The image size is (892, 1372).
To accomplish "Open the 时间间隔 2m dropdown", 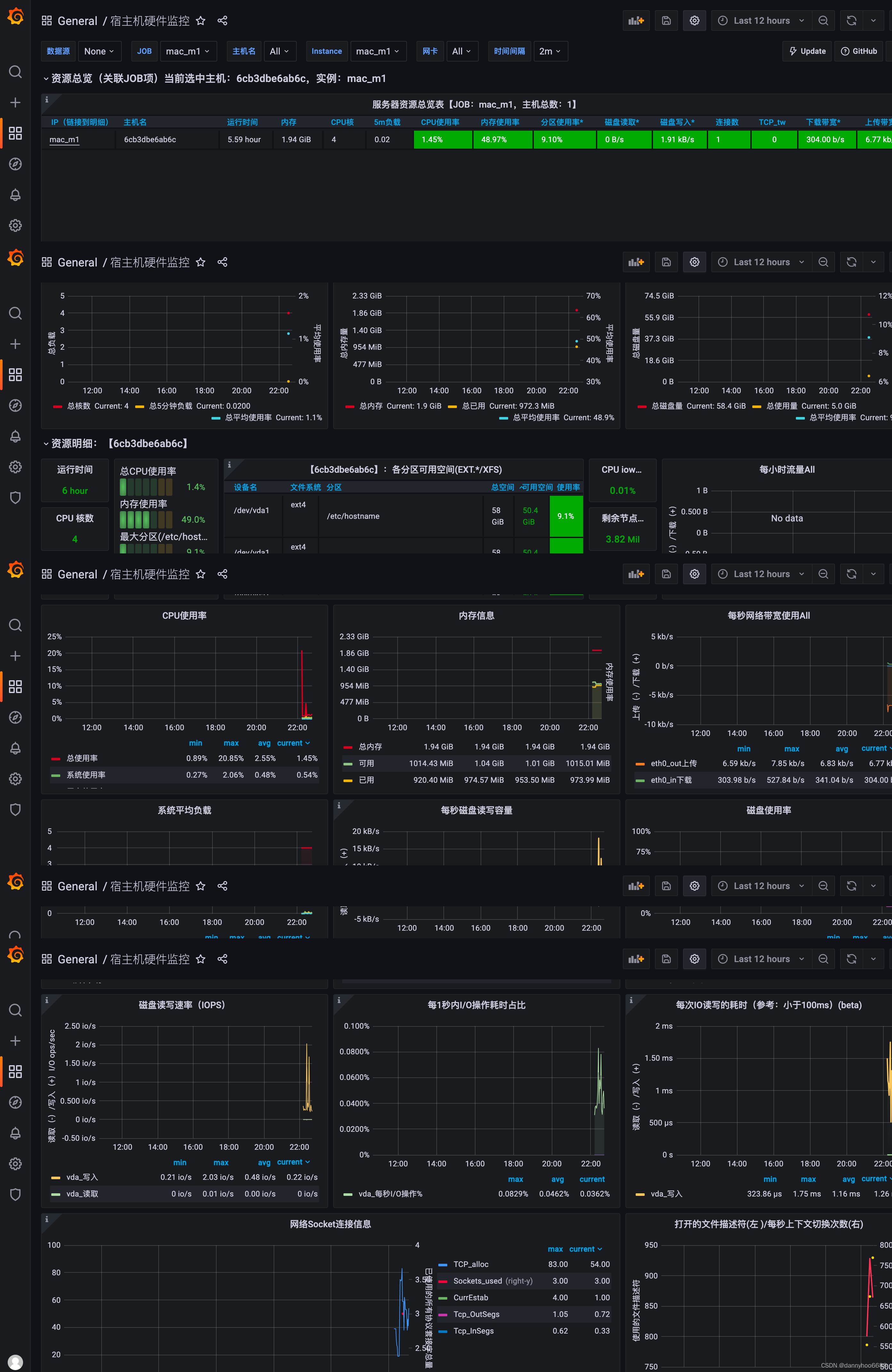I will click(x=549, y=51).
